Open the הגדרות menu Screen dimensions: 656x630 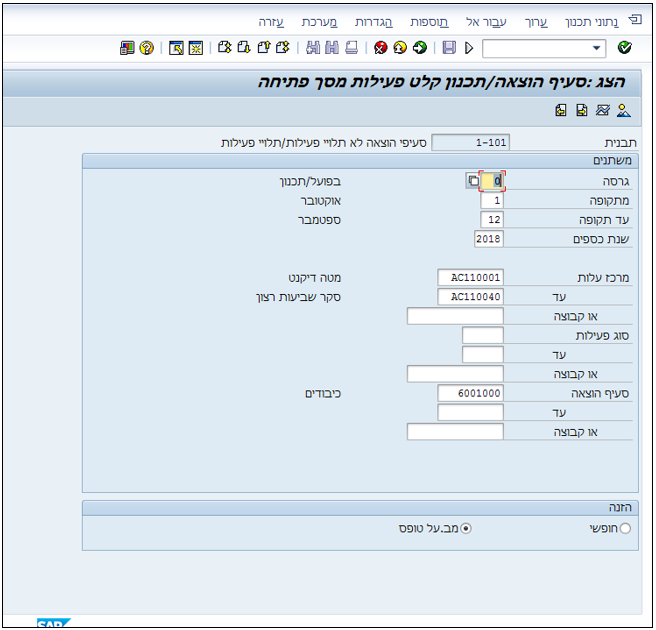[x=373, y=21]
